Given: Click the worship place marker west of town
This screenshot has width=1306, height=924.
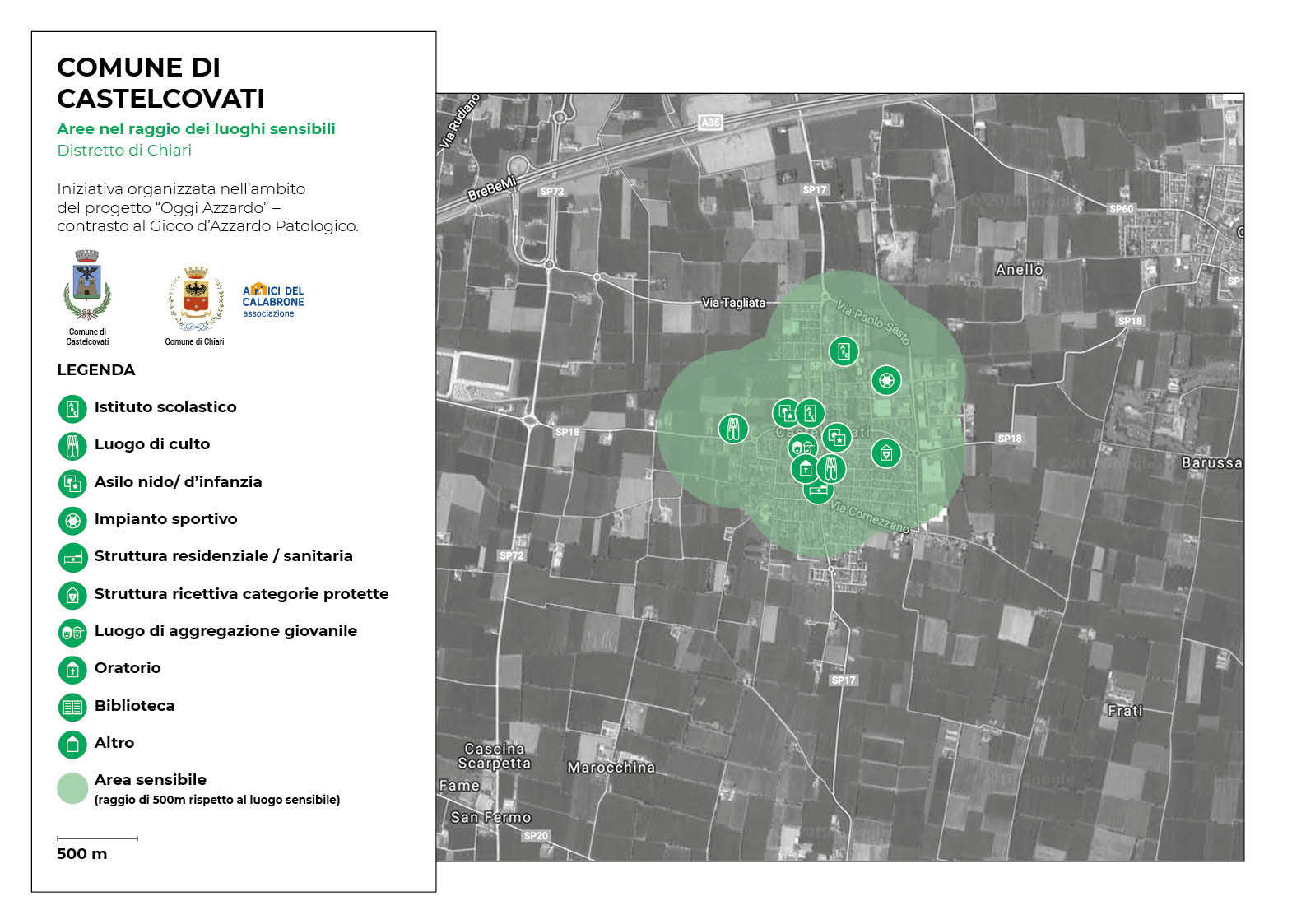Looking at the screenshot, I should (x=733, y=428).
